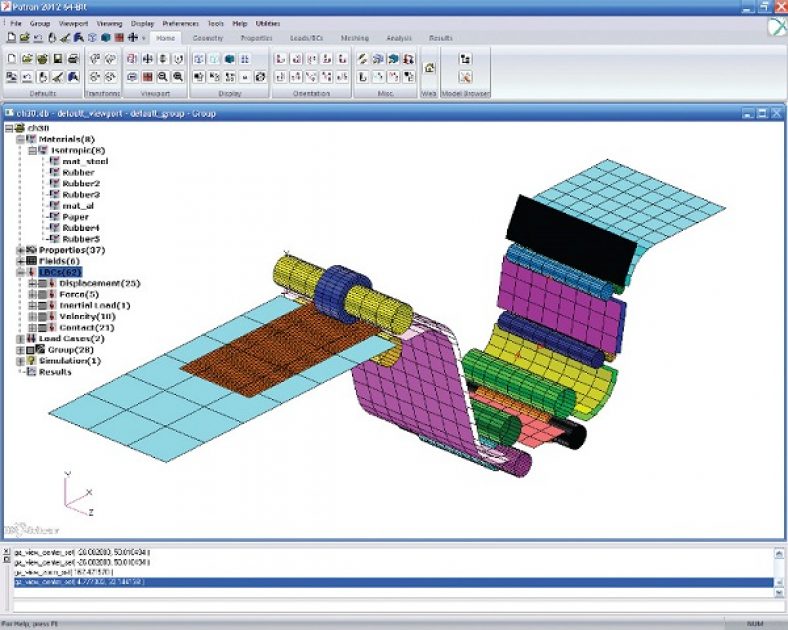Click the blue shaded cube icon in the quick access toolbar
The image size is (788, 630).
(x=106, y=38)
